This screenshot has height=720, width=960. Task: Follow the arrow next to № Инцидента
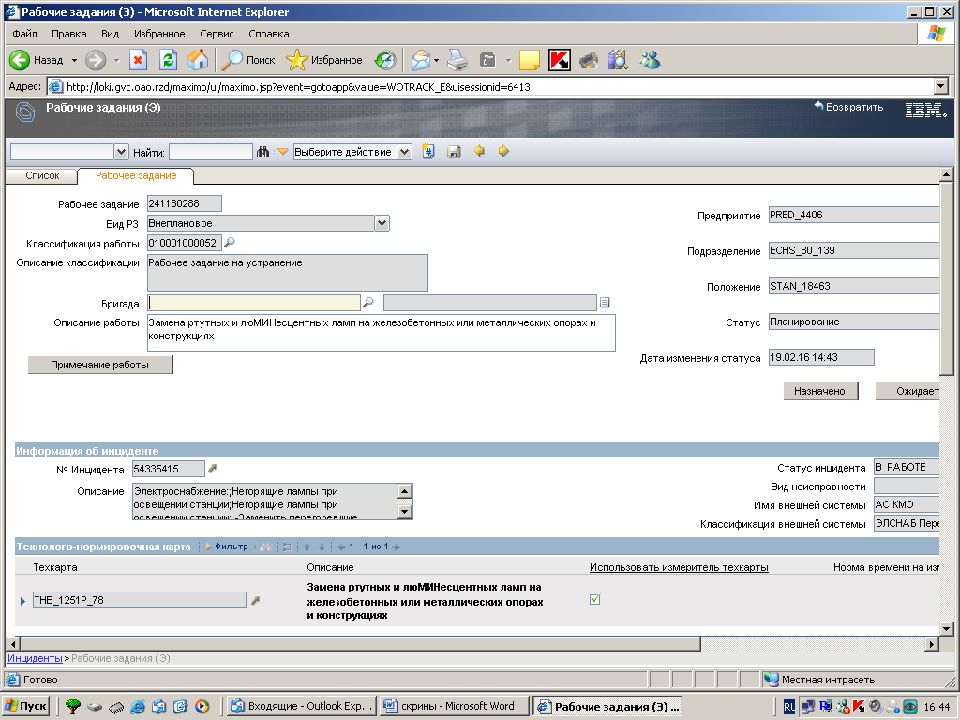point(212,468)
